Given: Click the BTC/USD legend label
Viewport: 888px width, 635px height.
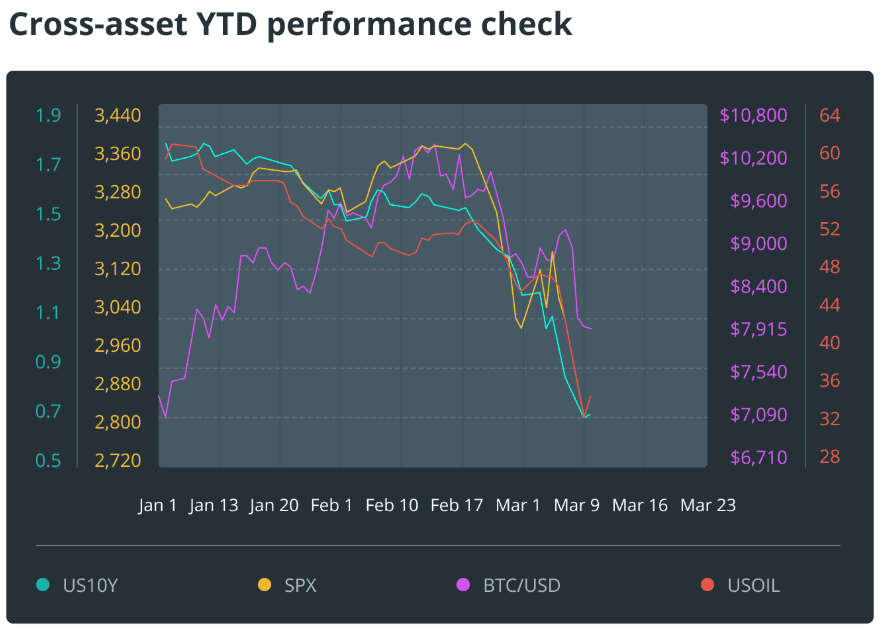Looking at the screenshot, I should pos(522,585).
